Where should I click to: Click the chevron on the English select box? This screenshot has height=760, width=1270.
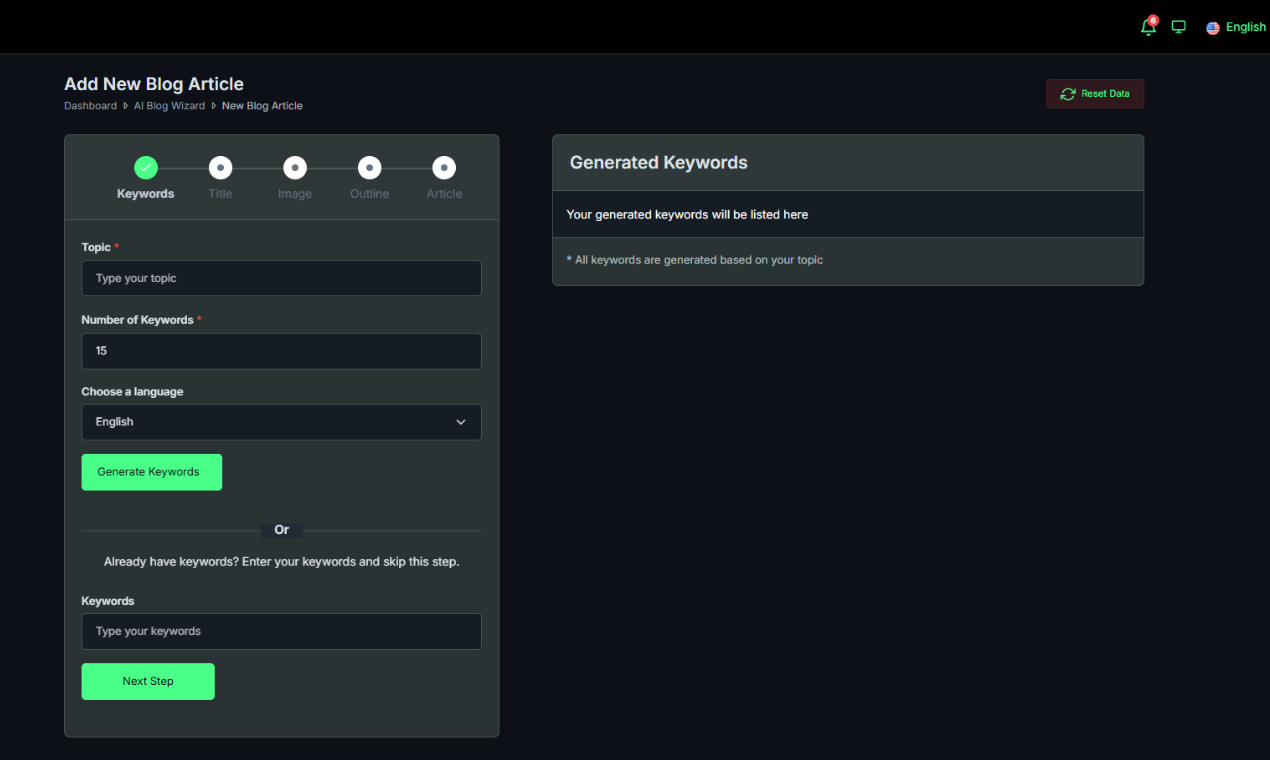[461, 421]
